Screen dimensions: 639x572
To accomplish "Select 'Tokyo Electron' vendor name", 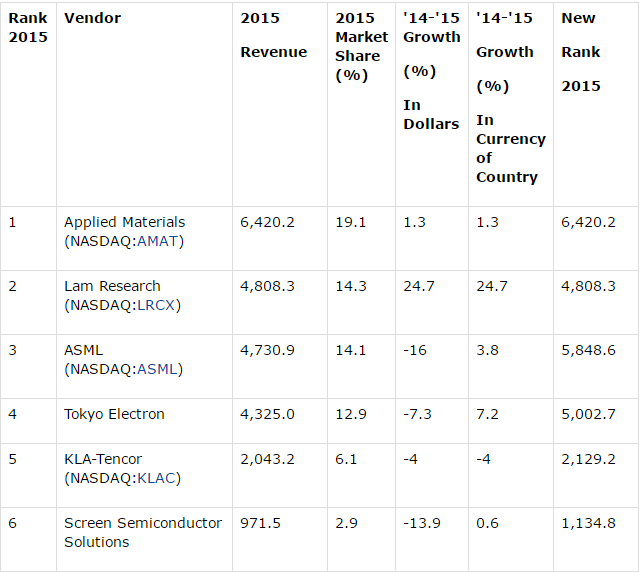I will coord(114,414).
